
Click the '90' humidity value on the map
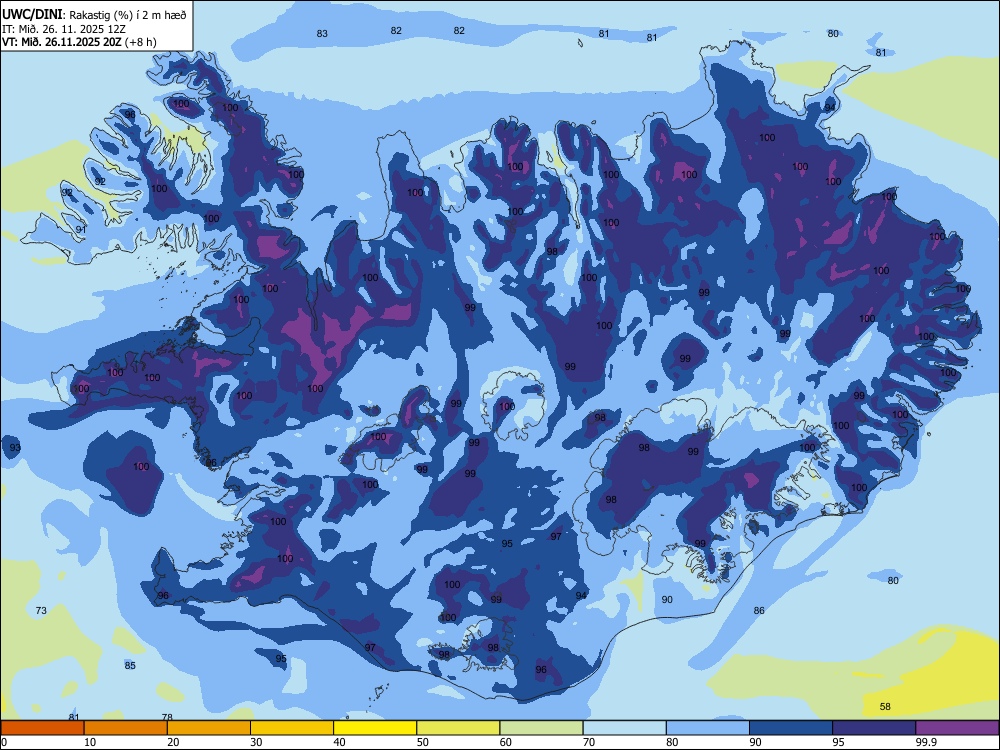click(667, 599)
